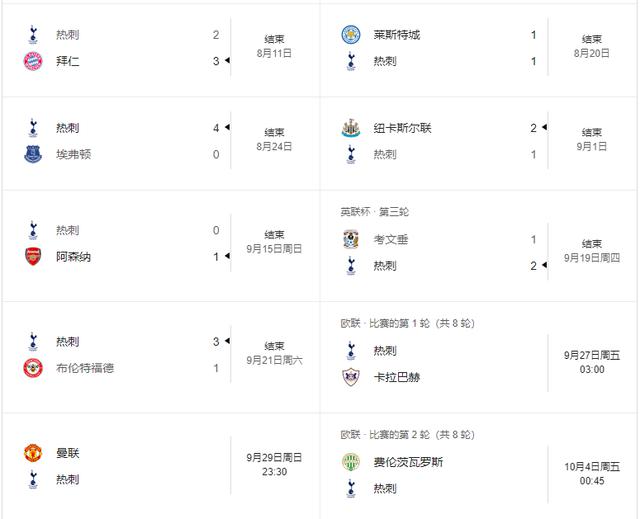Select the Newcastle United crest
This screenshot has height=519, width=640.
coord(350,128)
